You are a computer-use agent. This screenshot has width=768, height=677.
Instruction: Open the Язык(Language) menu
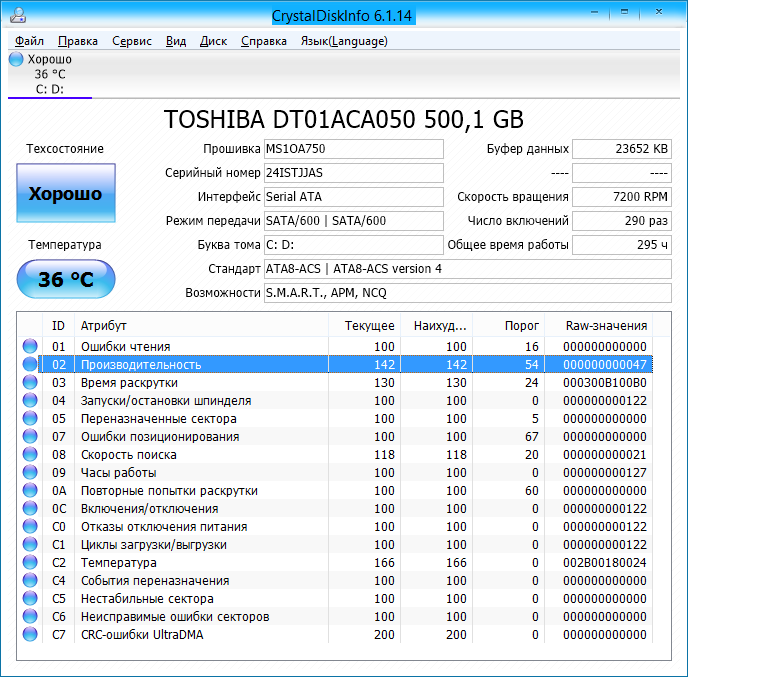pyautogui.click(x=344, y=41)
